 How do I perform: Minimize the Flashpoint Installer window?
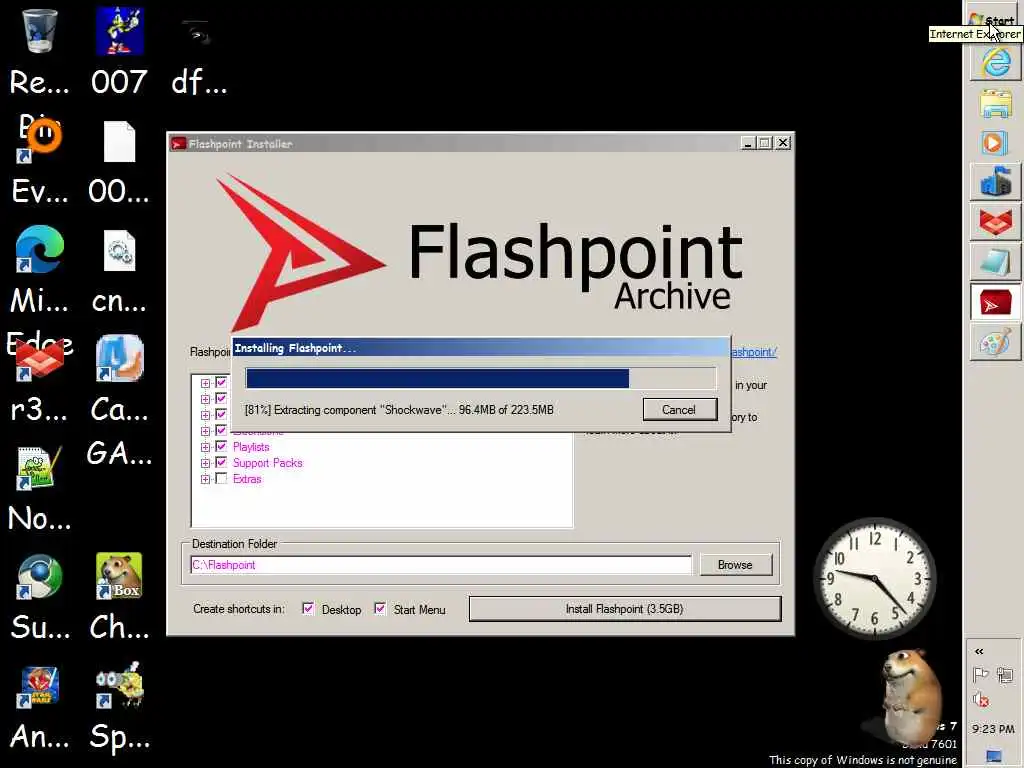748,143
